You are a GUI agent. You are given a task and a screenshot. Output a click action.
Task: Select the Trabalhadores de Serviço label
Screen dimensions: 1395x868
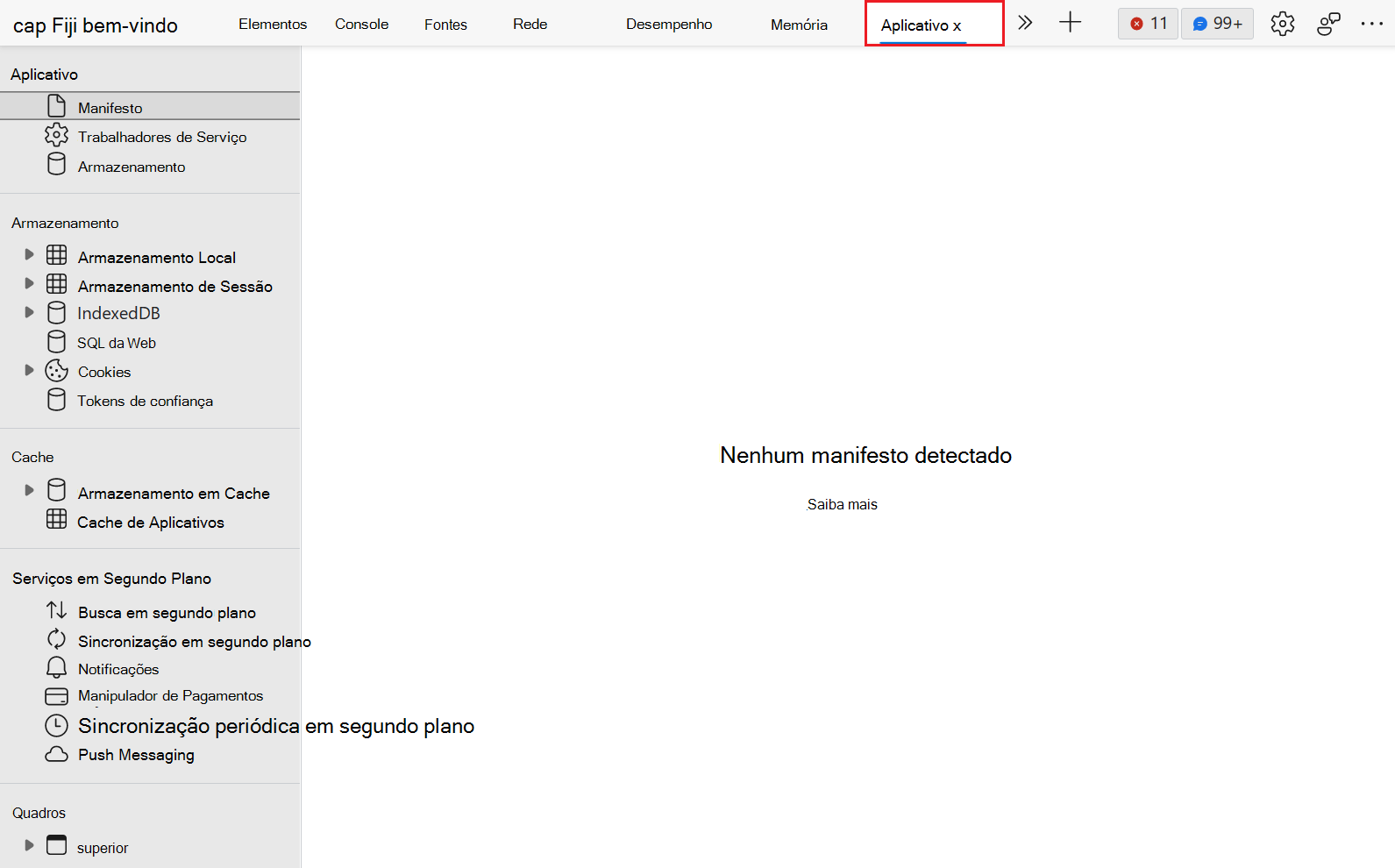coord(162,137)
